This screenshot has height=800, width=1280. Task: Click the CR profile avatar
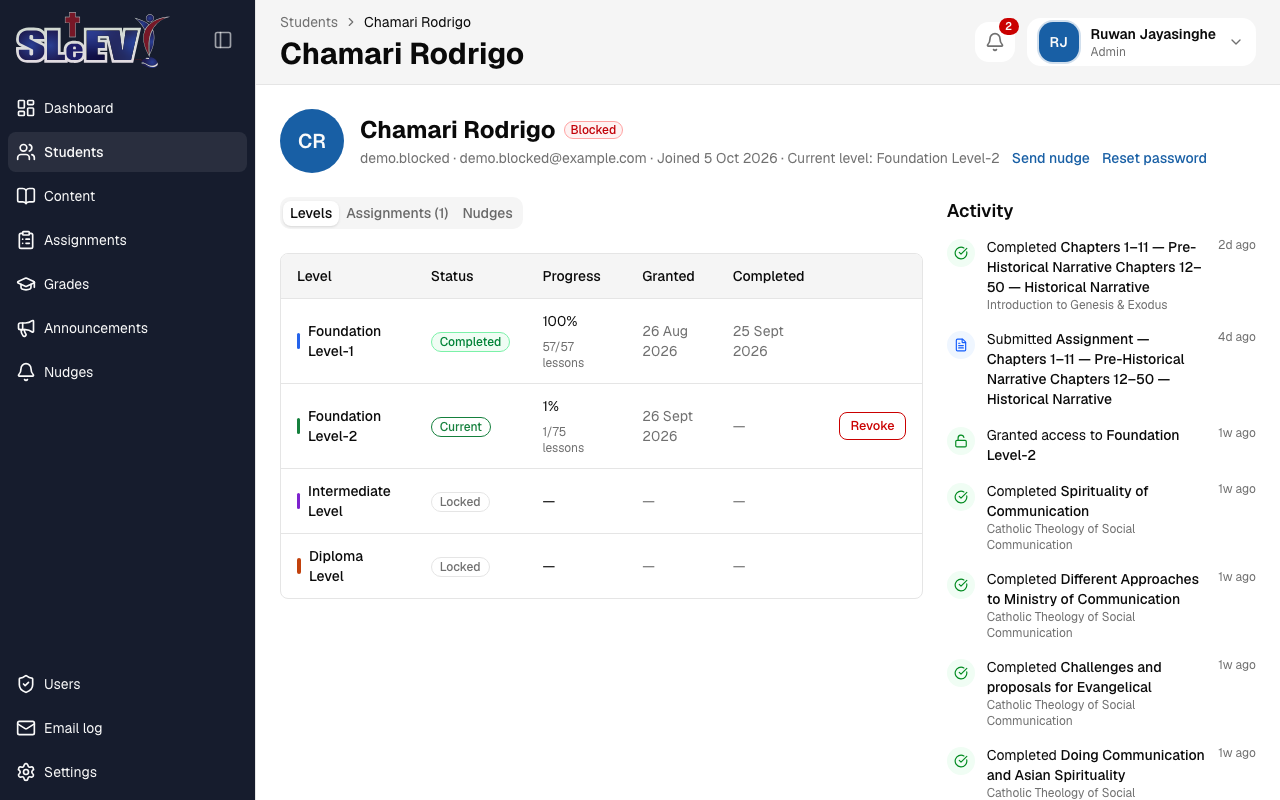(x=312, y=141)
